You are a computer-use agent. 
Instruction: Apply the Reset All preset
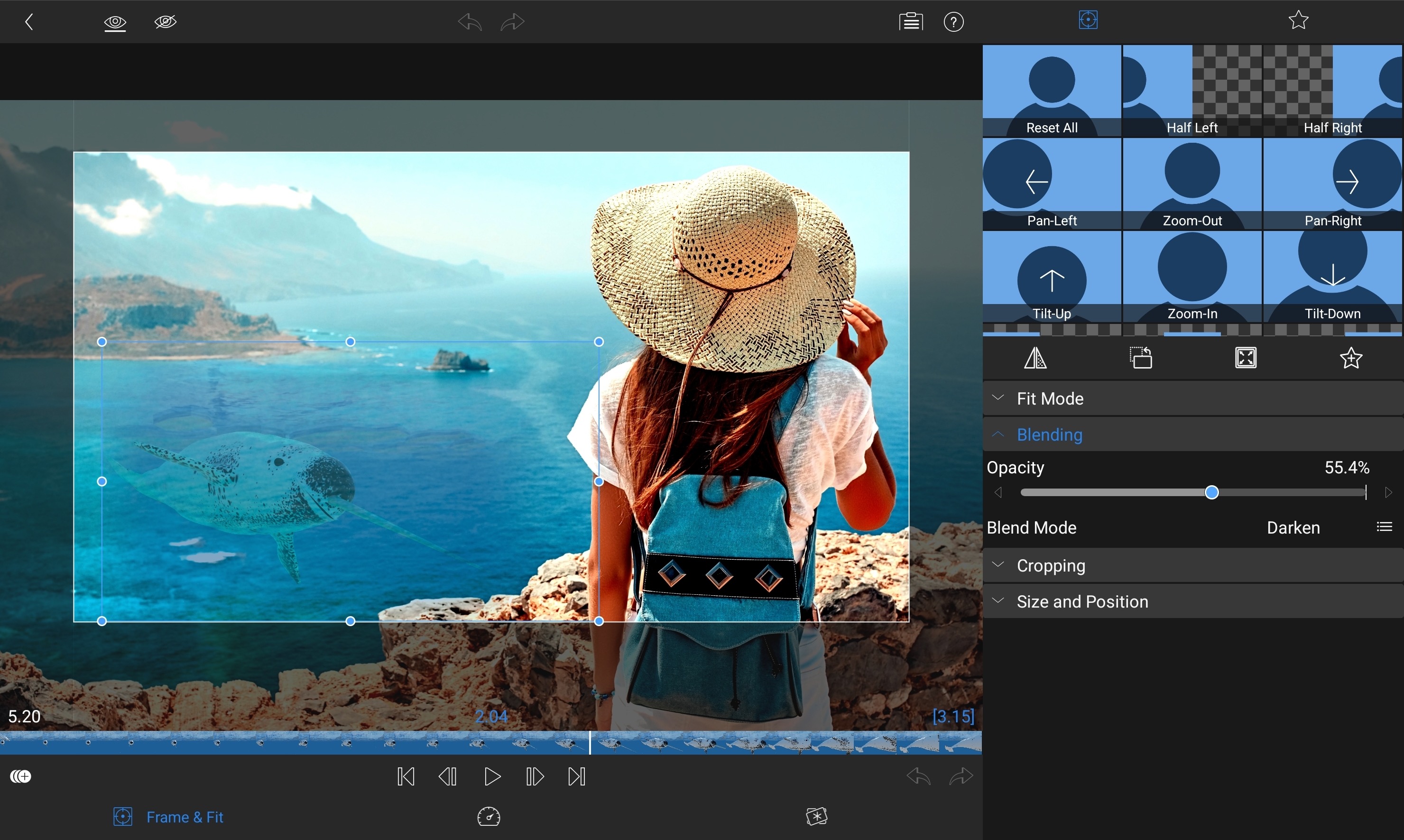click(x=1052, y=91)
